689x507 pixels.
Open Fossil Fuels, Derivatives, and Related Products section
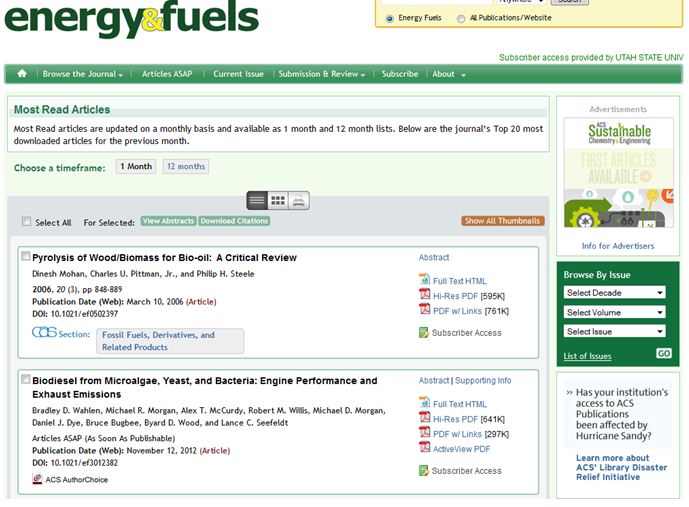170,341
